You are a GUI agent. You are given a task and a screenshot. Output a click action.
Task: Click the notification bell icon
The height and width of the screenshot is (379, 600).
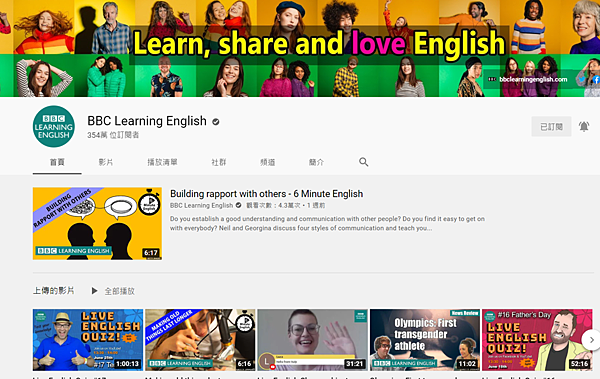(584, 126)
